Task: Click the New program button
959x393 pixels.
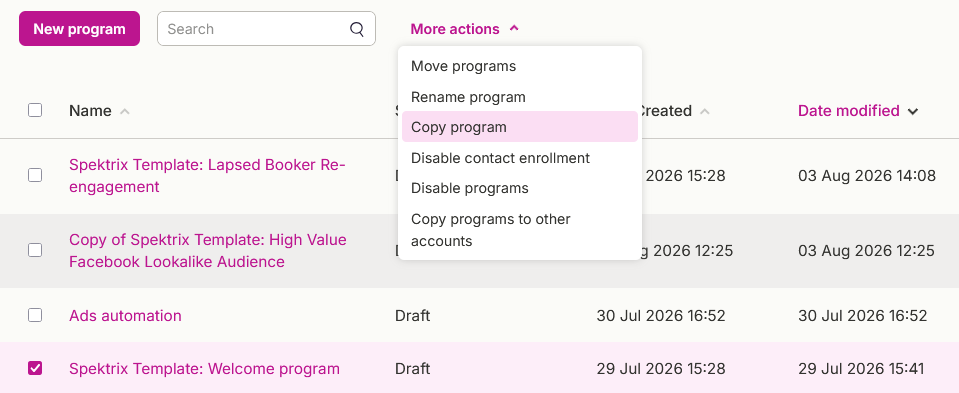Action: [x=80, y=29]
